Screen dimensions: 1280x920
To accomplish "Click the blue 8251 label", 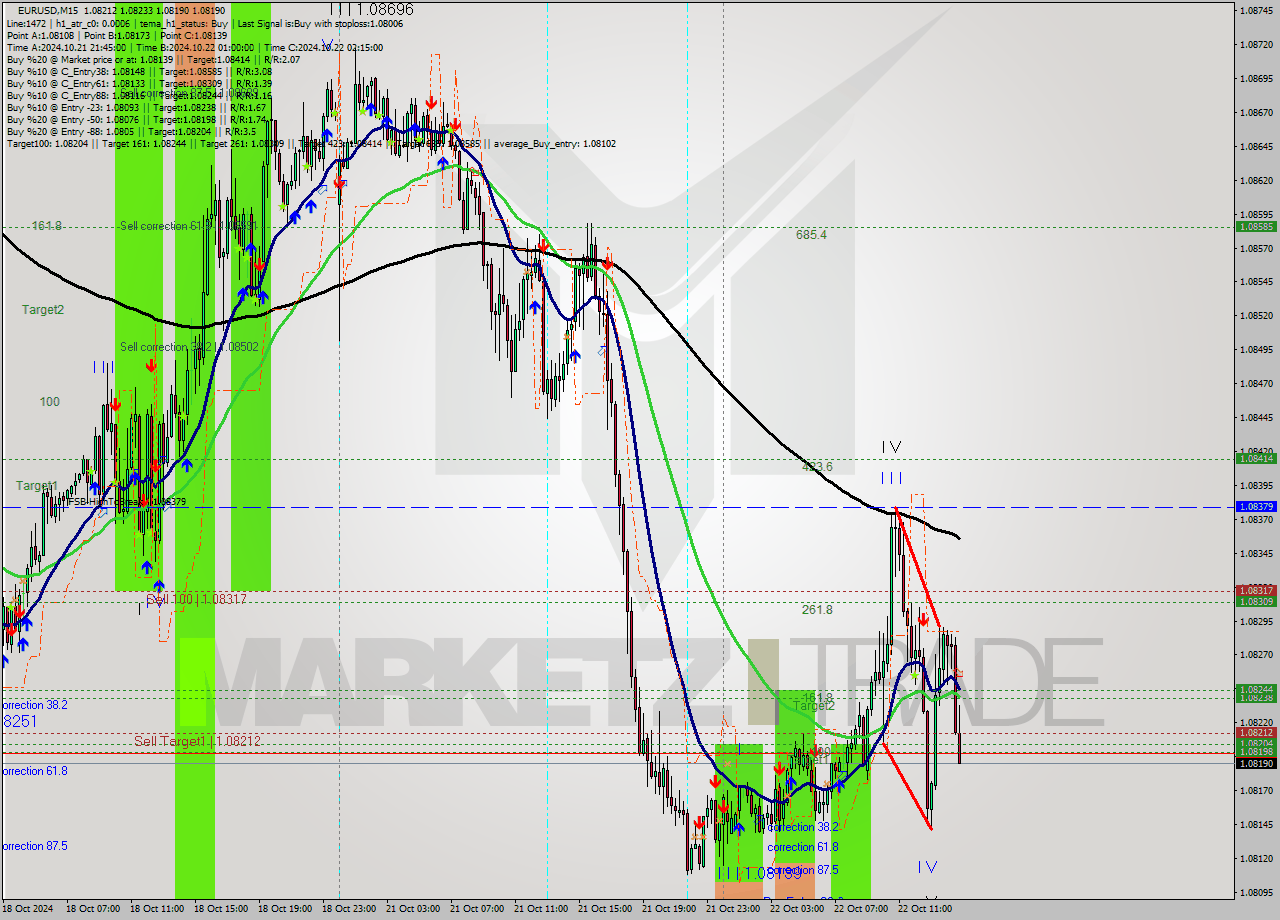I will (x=20, y=721).
